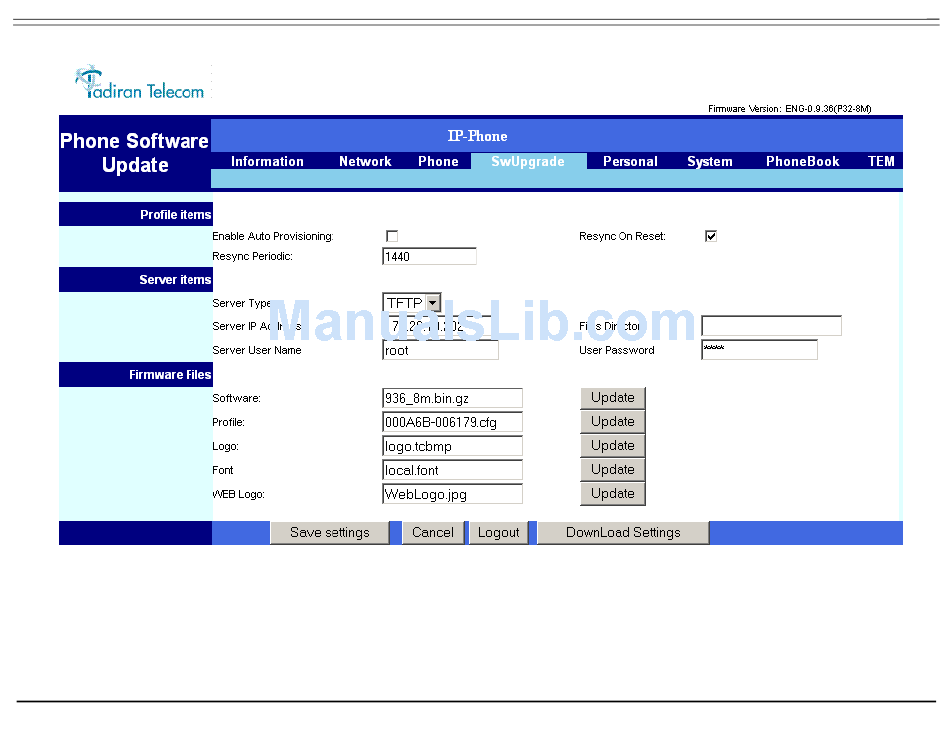Switch to the Information tab
This screenshot has width=950, height=749.
pyautogui.click(x=267, y=161)
